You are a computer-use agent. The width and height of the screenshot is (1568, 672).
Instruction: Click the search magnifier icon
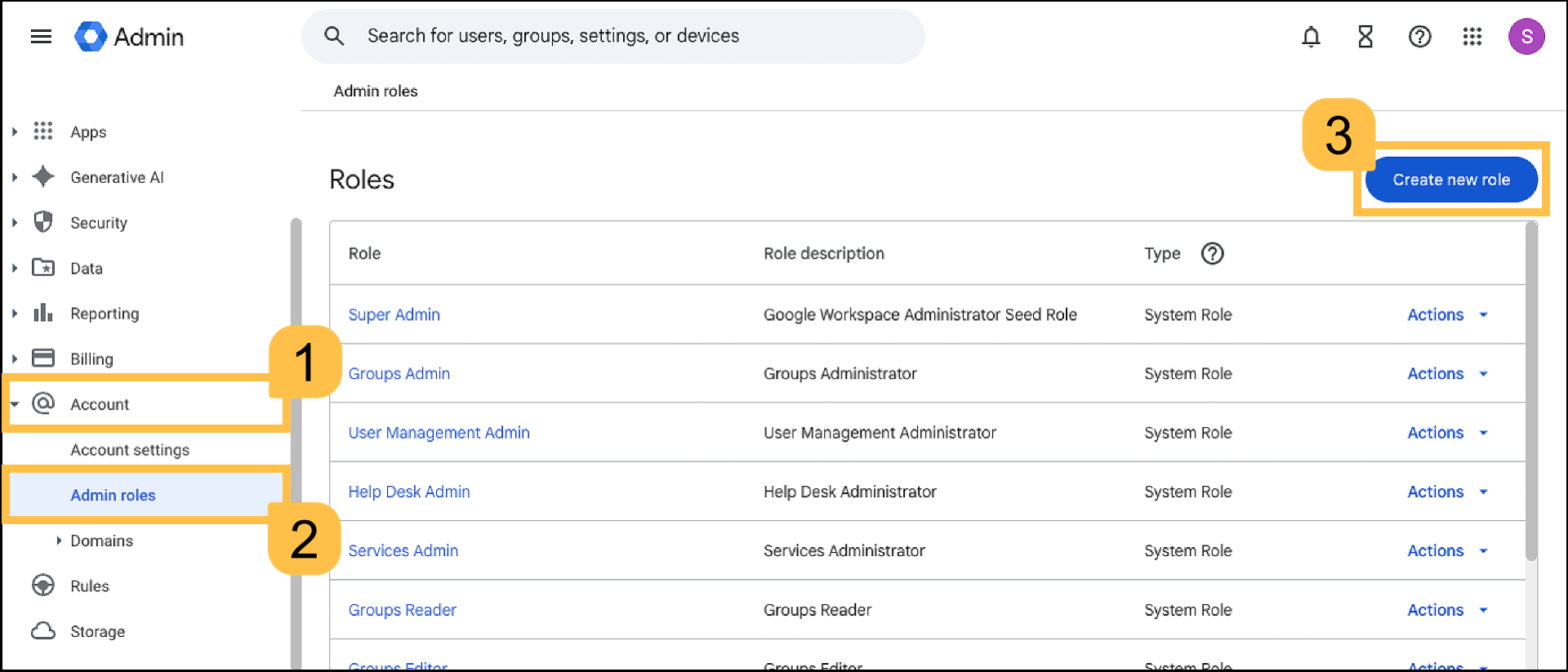[x=333, y=36]
